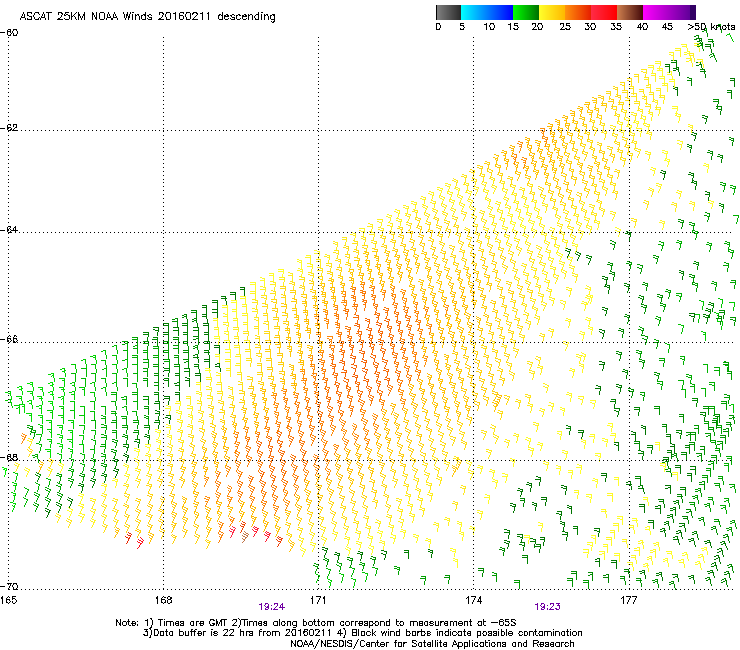This screenshot has height=650, width=740.
Task: Click the 'NOAA/NESDIS/Center for Satellite Applications and Research' credit
Action: (x=432, y=644)
